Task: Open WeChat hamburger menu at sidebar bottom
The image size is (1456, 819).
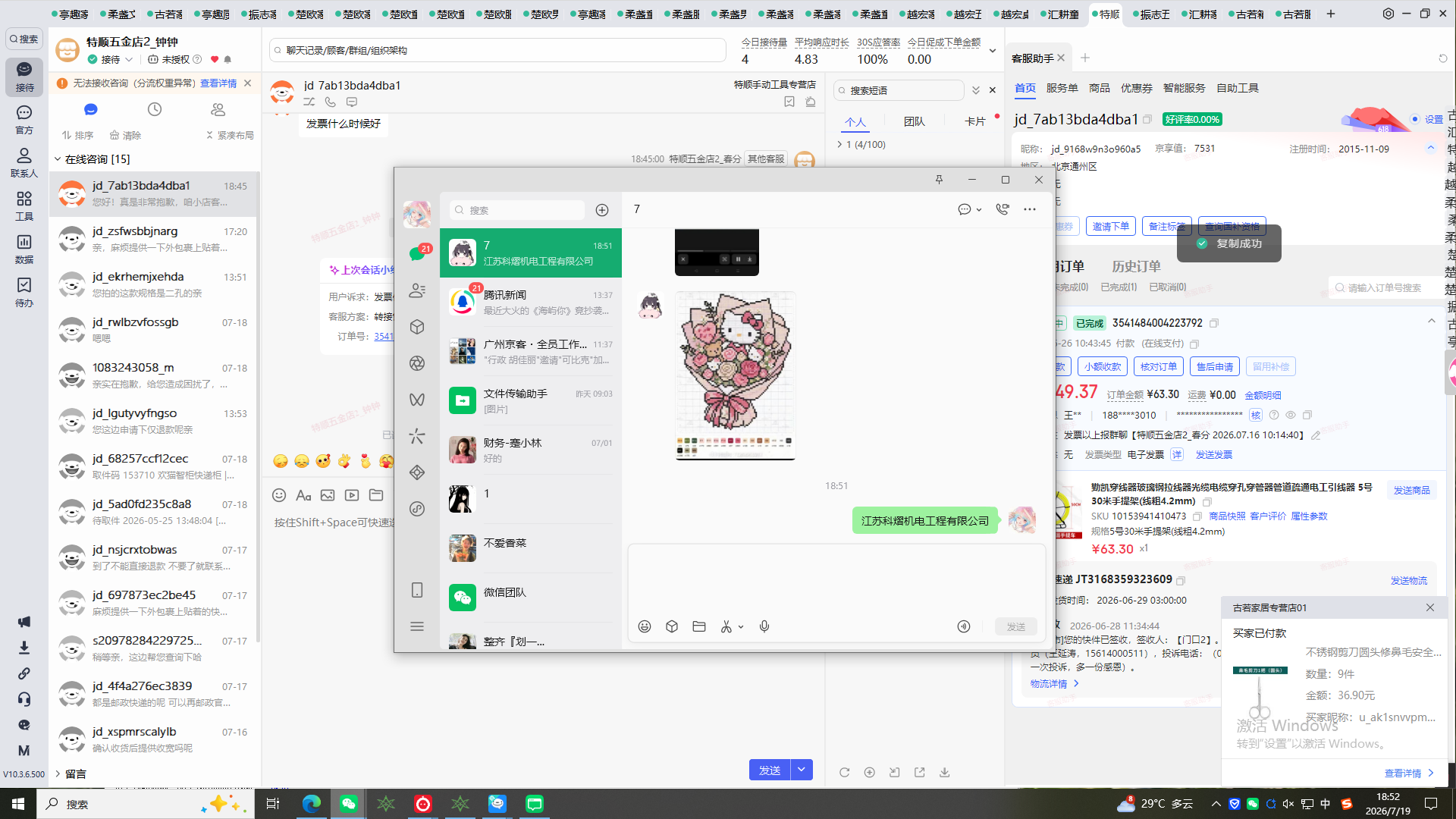Action: coord(417,626)
